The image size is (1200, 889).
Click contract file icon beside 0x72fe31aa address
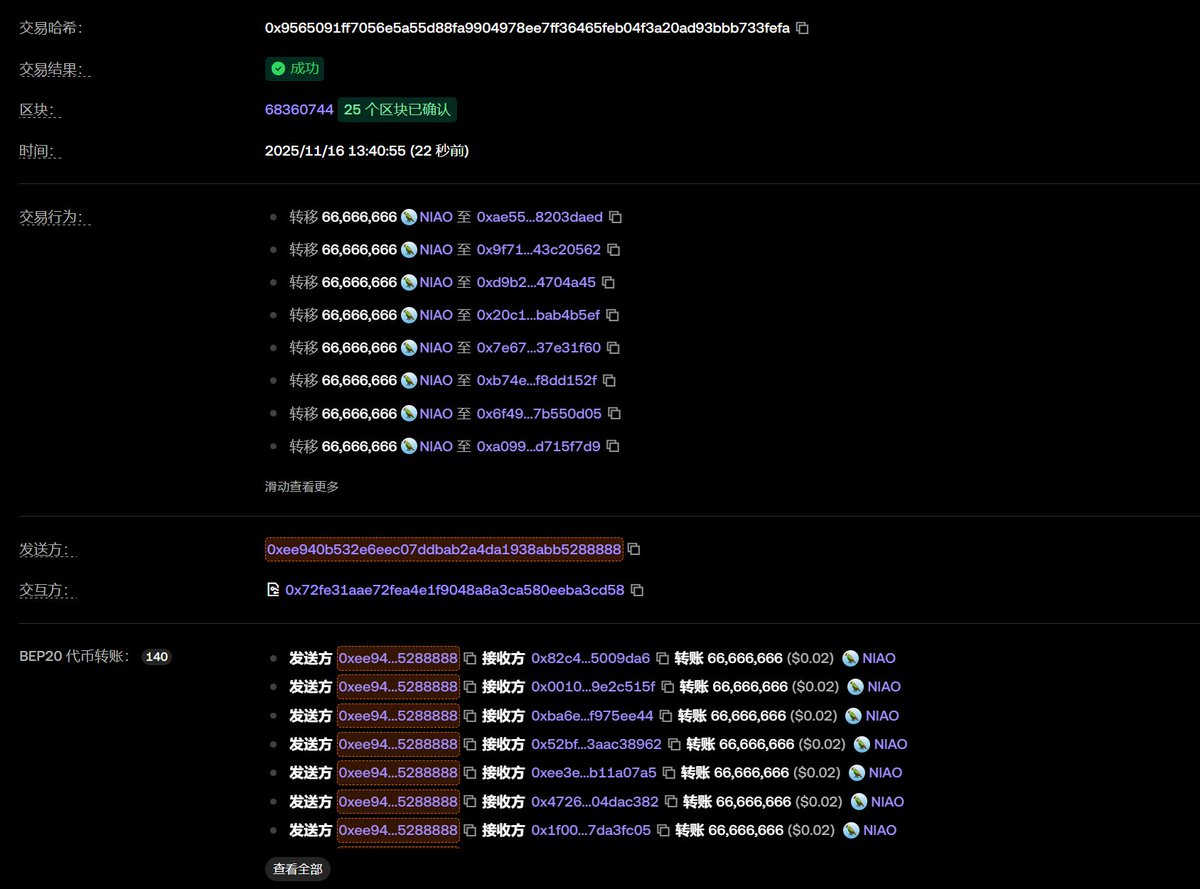[272, 590]
